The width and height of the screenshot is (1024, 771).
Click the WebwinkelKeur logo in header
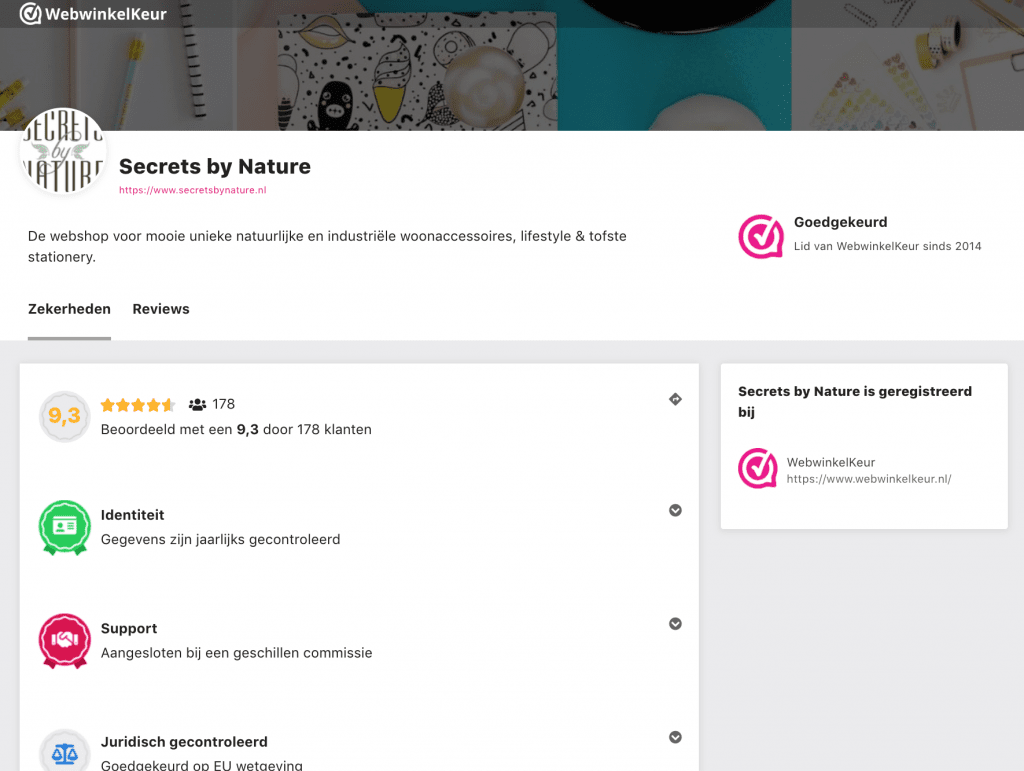point(93,14)
